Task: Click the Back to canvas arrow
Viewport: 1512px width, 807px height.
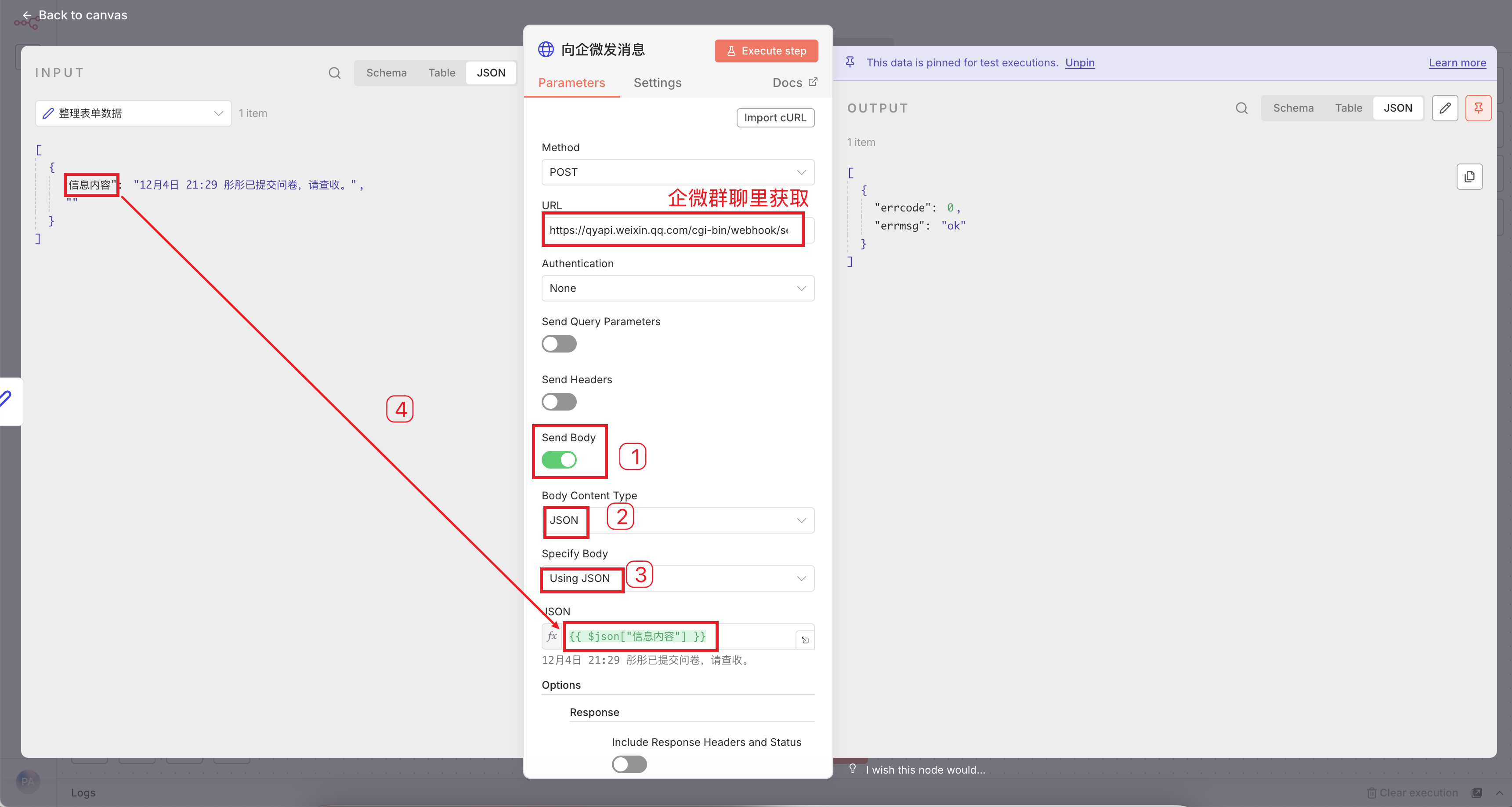Action: click(27, 15)
